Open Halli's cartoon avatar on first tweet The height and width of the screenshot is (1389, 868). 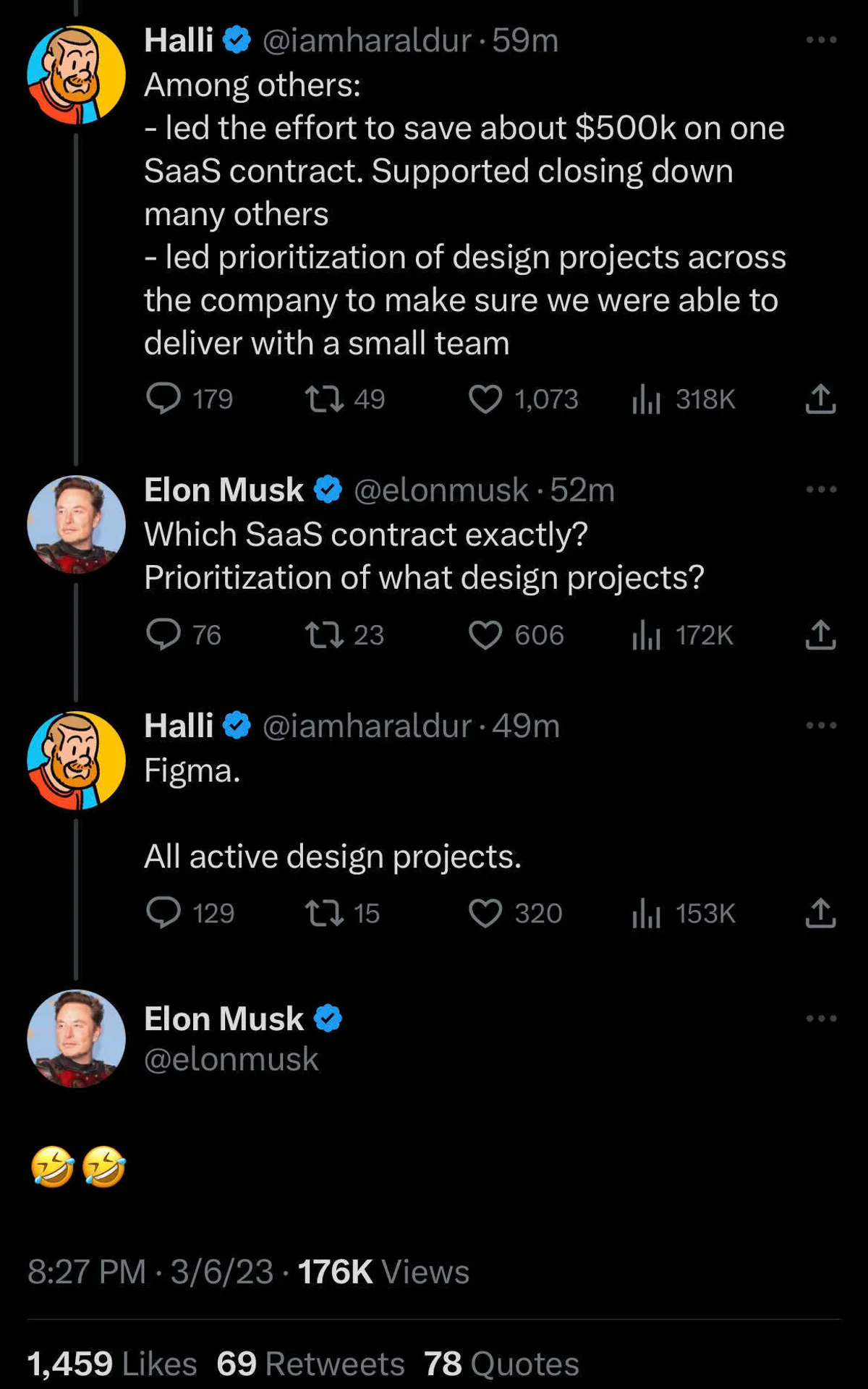pyautogui.click(x=76, y=75)
